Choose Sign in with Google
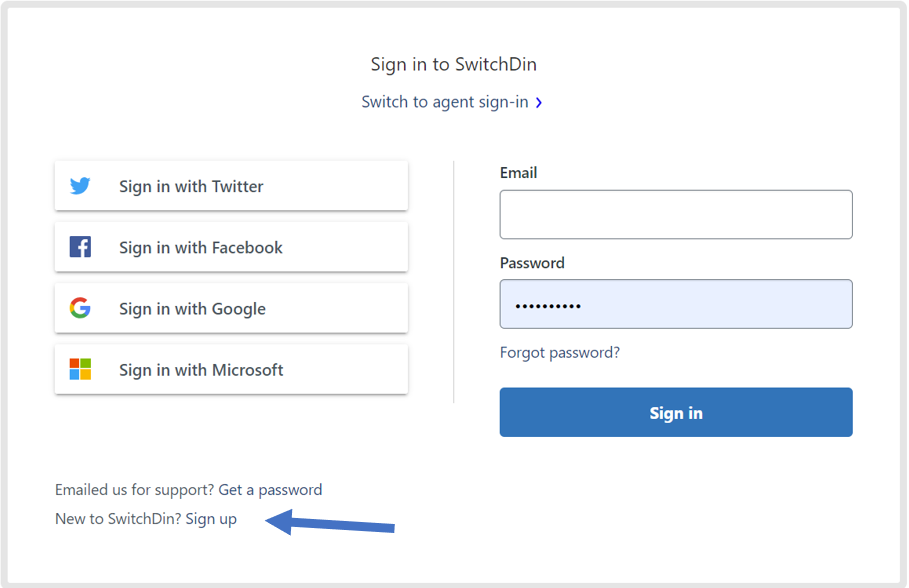This screenshot has height=588, width=909. [231, 308]
